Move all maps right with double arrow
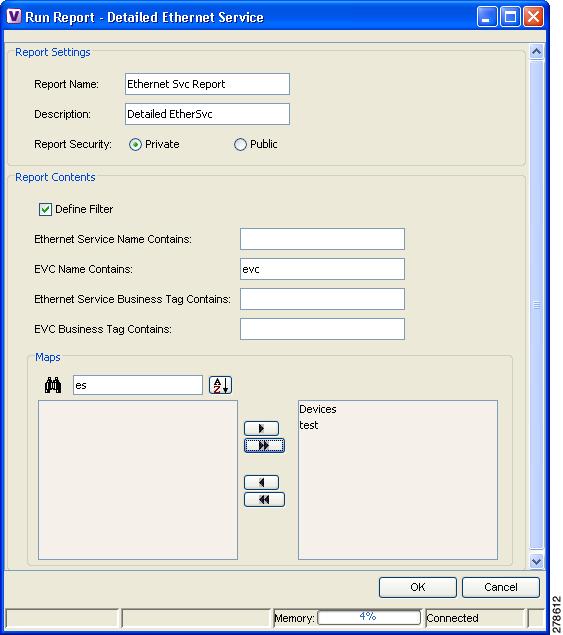The height and width of the screenshot is (635, 563). (264, 445)
